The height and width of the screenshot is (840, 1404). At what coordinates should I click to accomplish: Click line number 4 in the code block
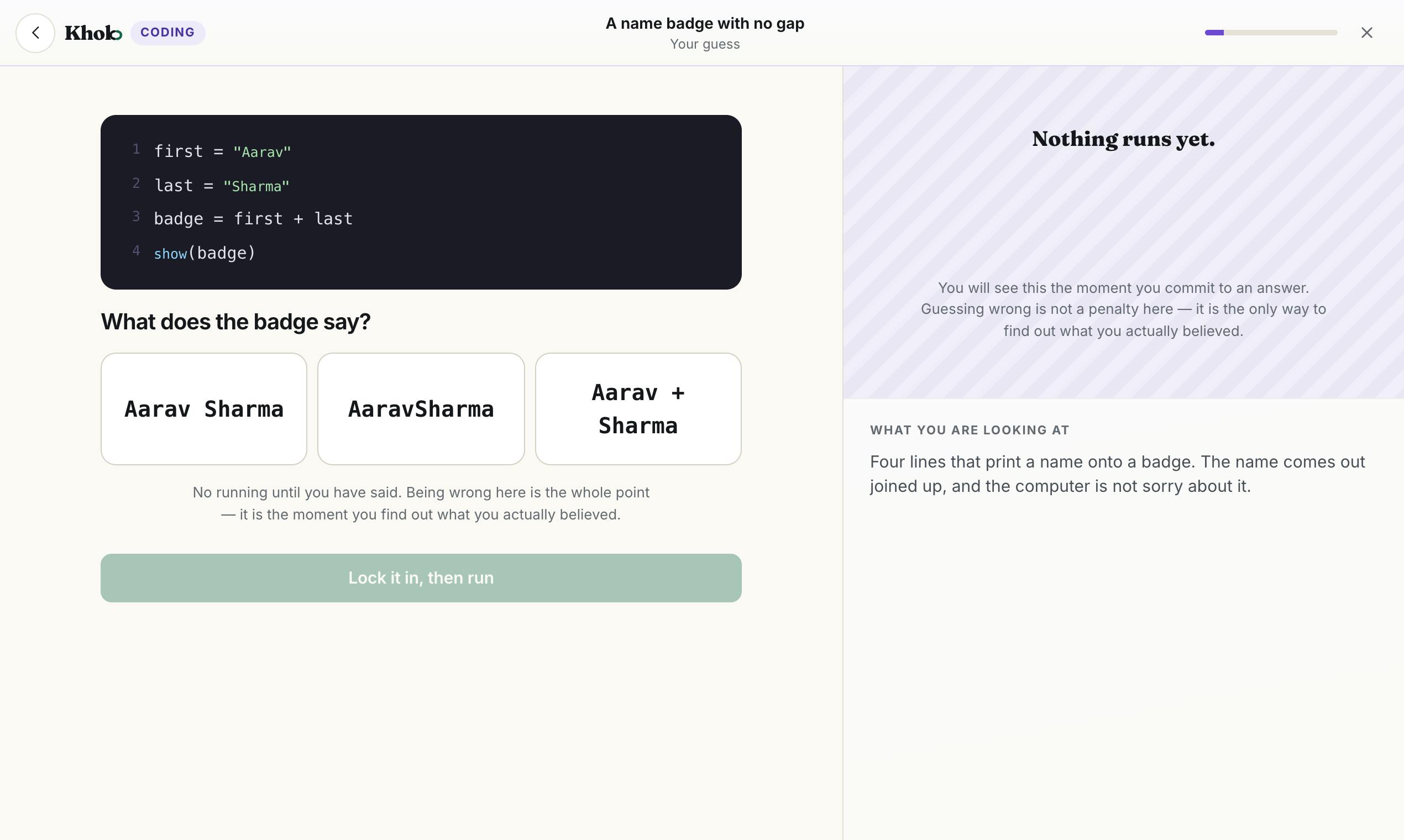[136, 251]
